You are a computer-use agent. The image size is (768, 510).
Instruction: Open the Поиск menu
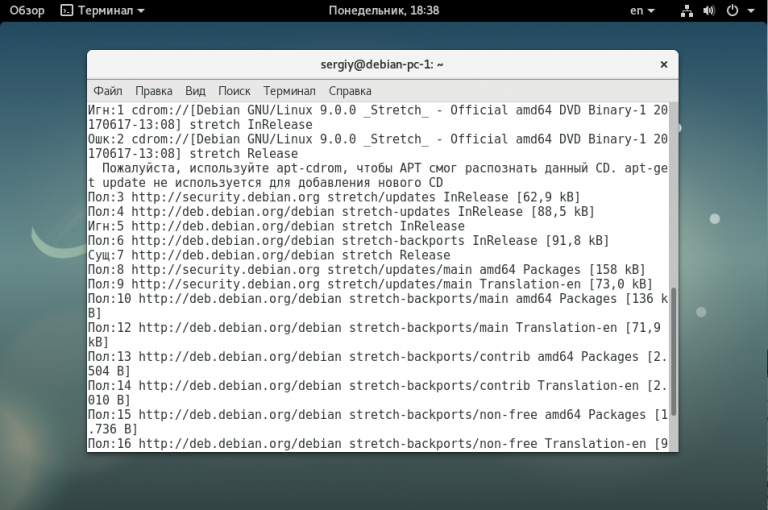tap(234, 90)
